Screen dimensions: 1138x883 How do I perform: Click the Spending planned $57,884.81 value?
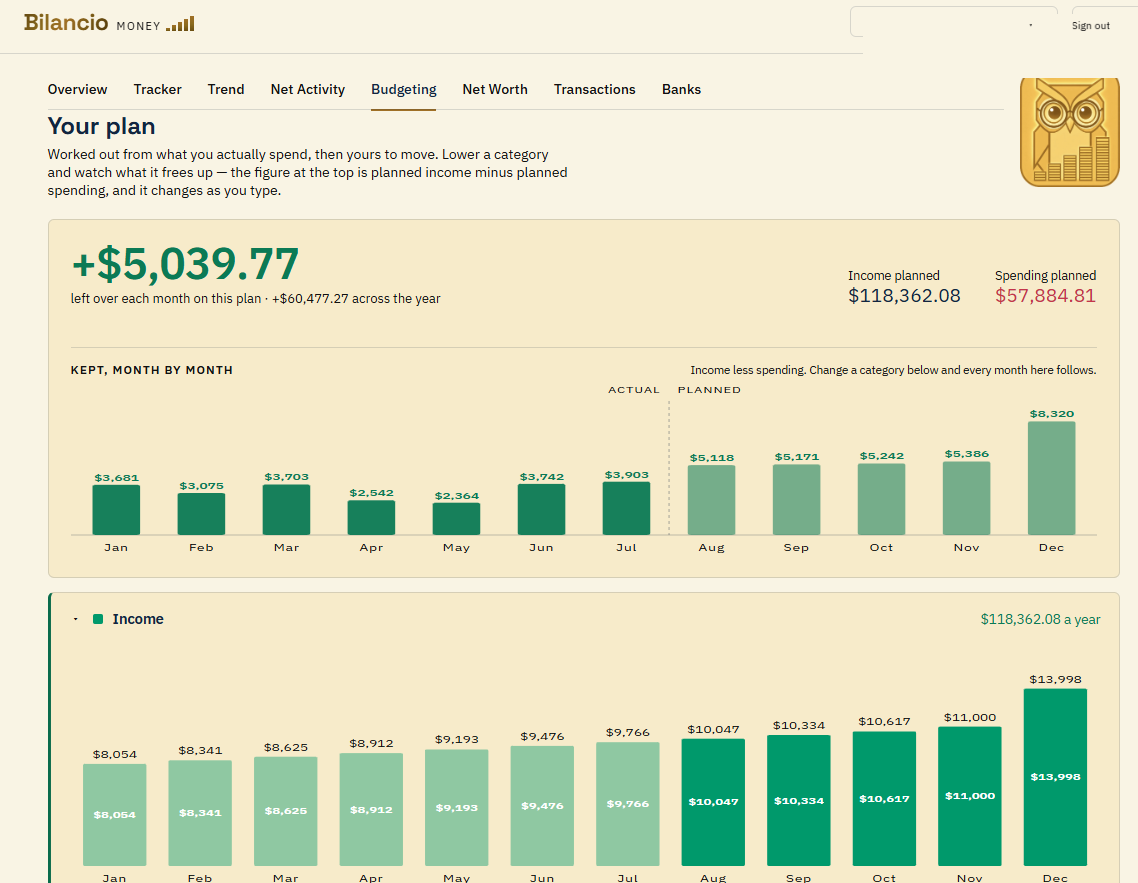point(1045,295)
